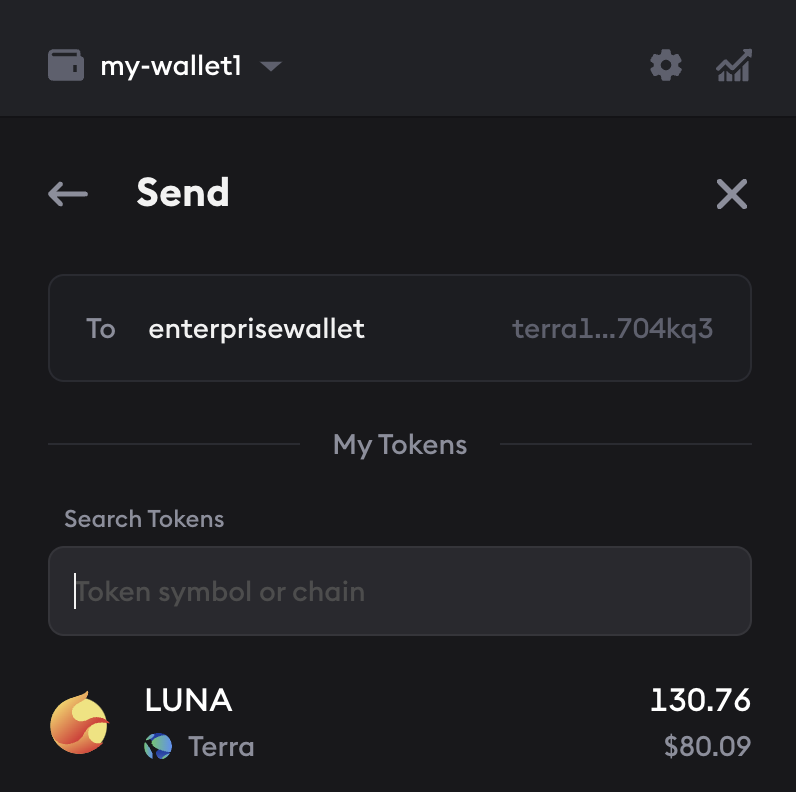Click the Terra chain globe icon
Viewport: 796px width, 792px height.
(158, 747)
